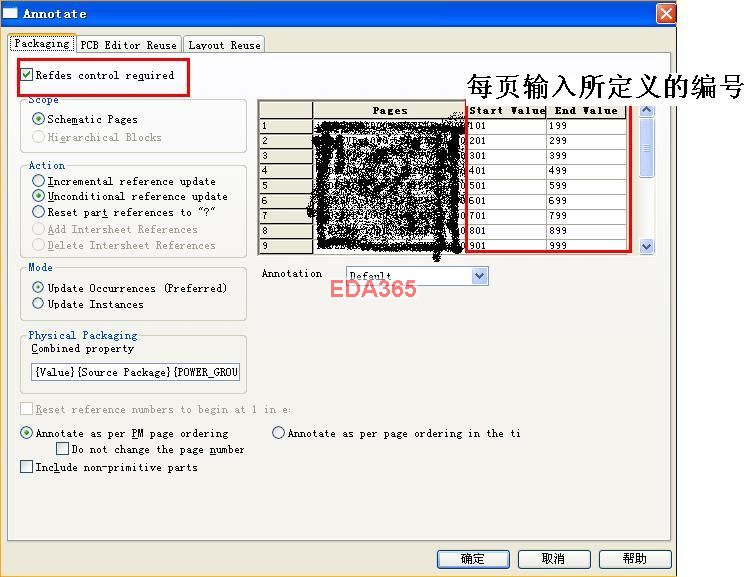Select Update Occurrences (Preferred) mode
Image resolution: width=748 pixels, height=577 pixels.
pyautogui.click(x=38, y=288)
